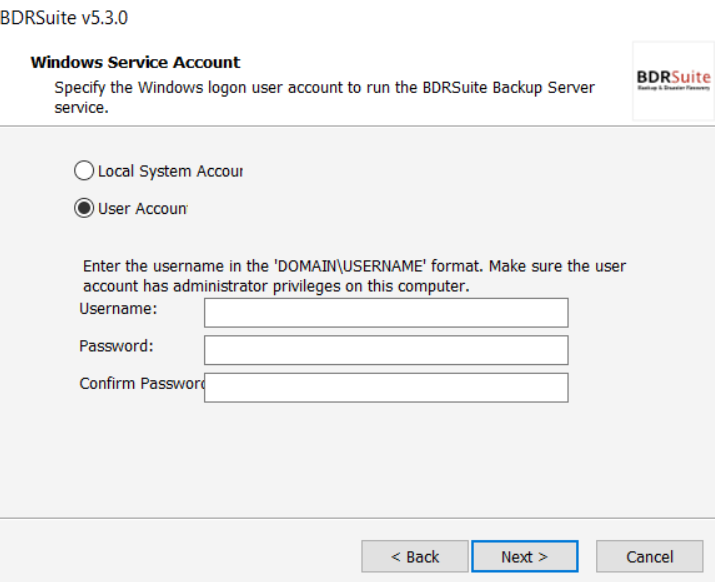Click the 'Specify the Windows logon user account' description
The image size is (715, 582).
point(324,97)
